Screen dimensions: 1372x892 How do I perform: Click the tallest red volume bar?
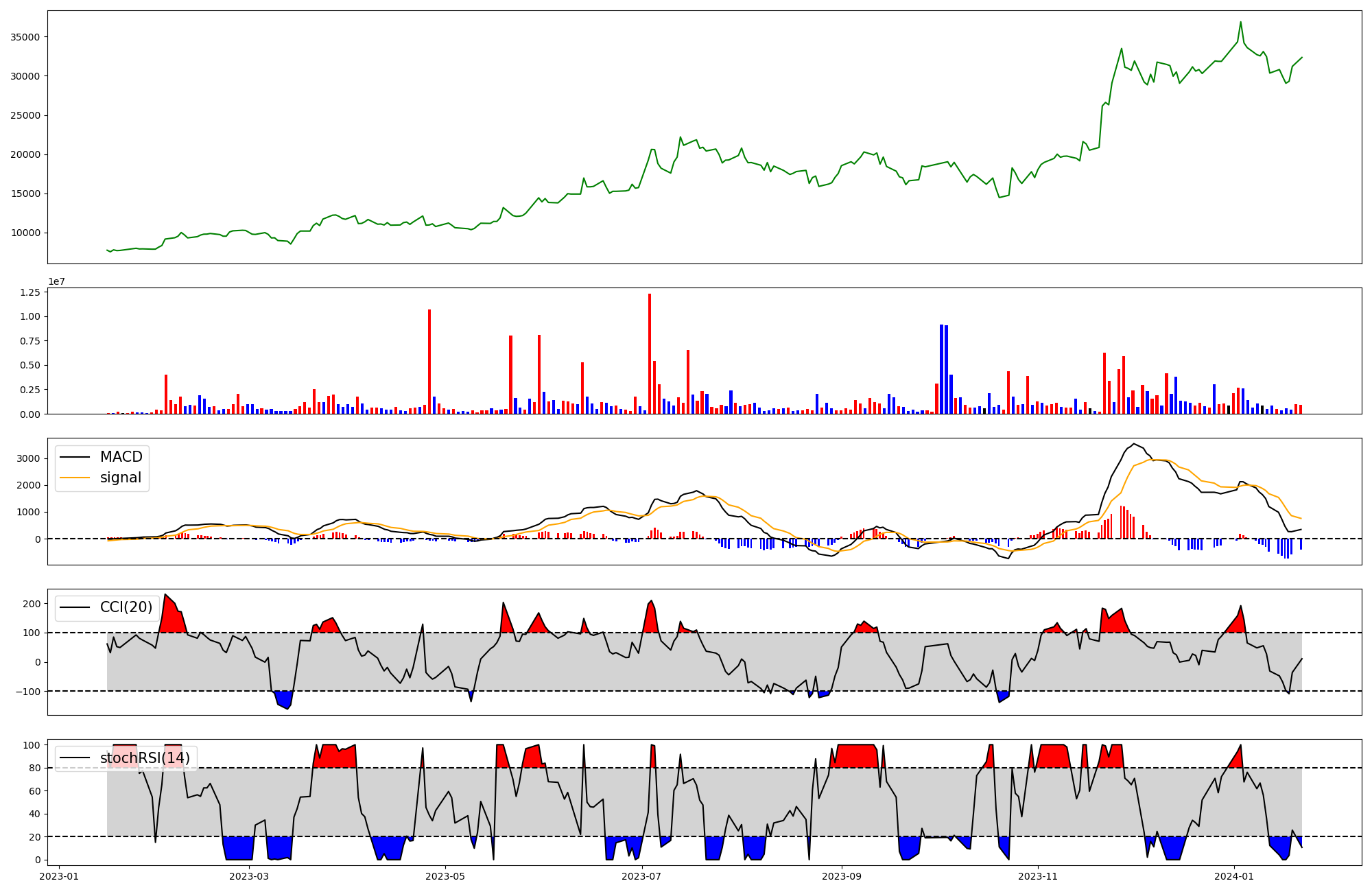[650, 353]
